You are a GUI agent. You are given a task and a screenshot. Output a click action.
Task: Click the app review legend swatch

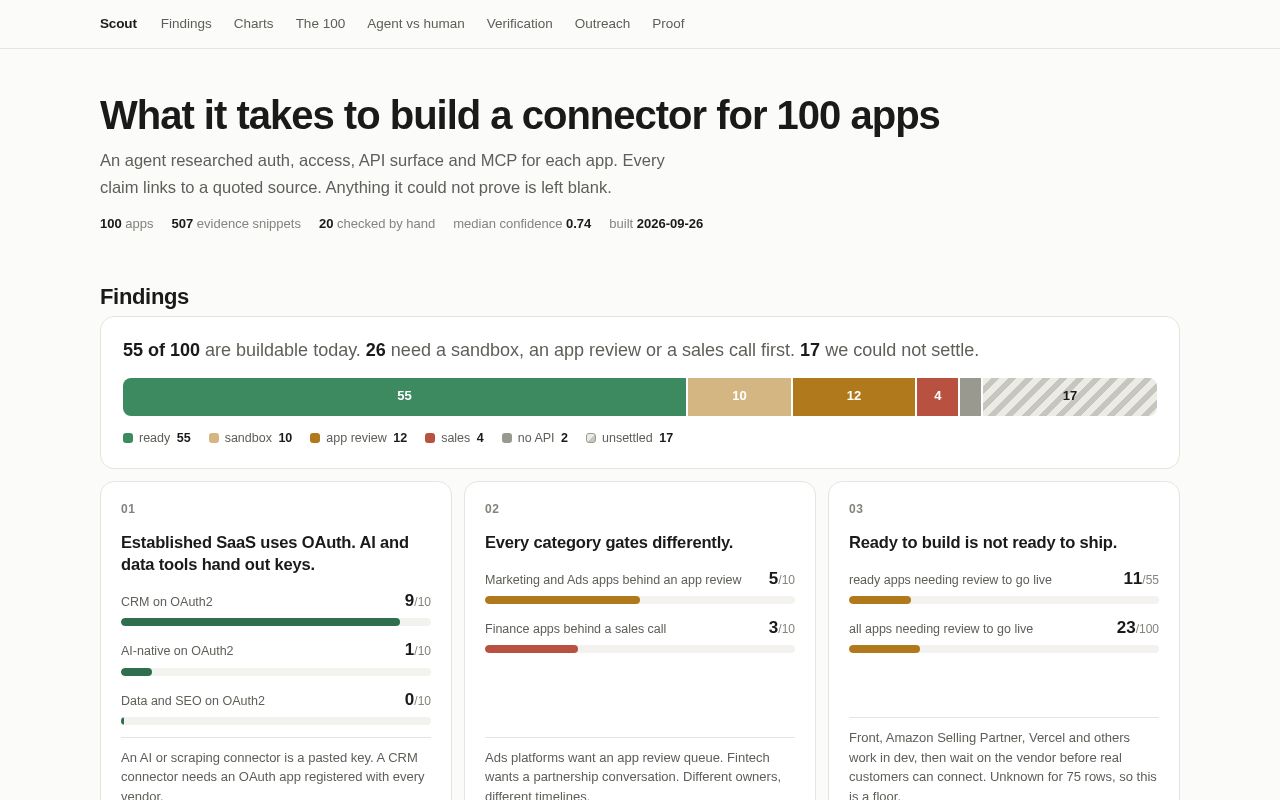[x=315, y=438]
